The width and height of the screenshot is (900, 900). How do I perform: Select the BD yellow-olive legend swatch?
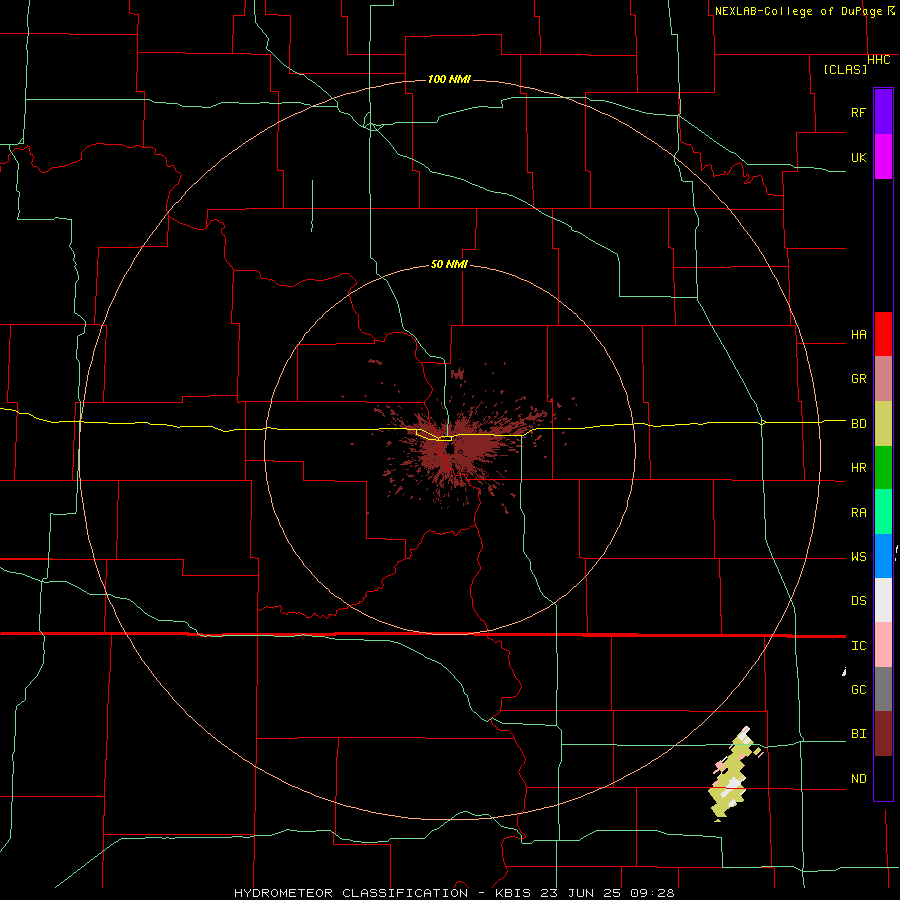(883, 424)
